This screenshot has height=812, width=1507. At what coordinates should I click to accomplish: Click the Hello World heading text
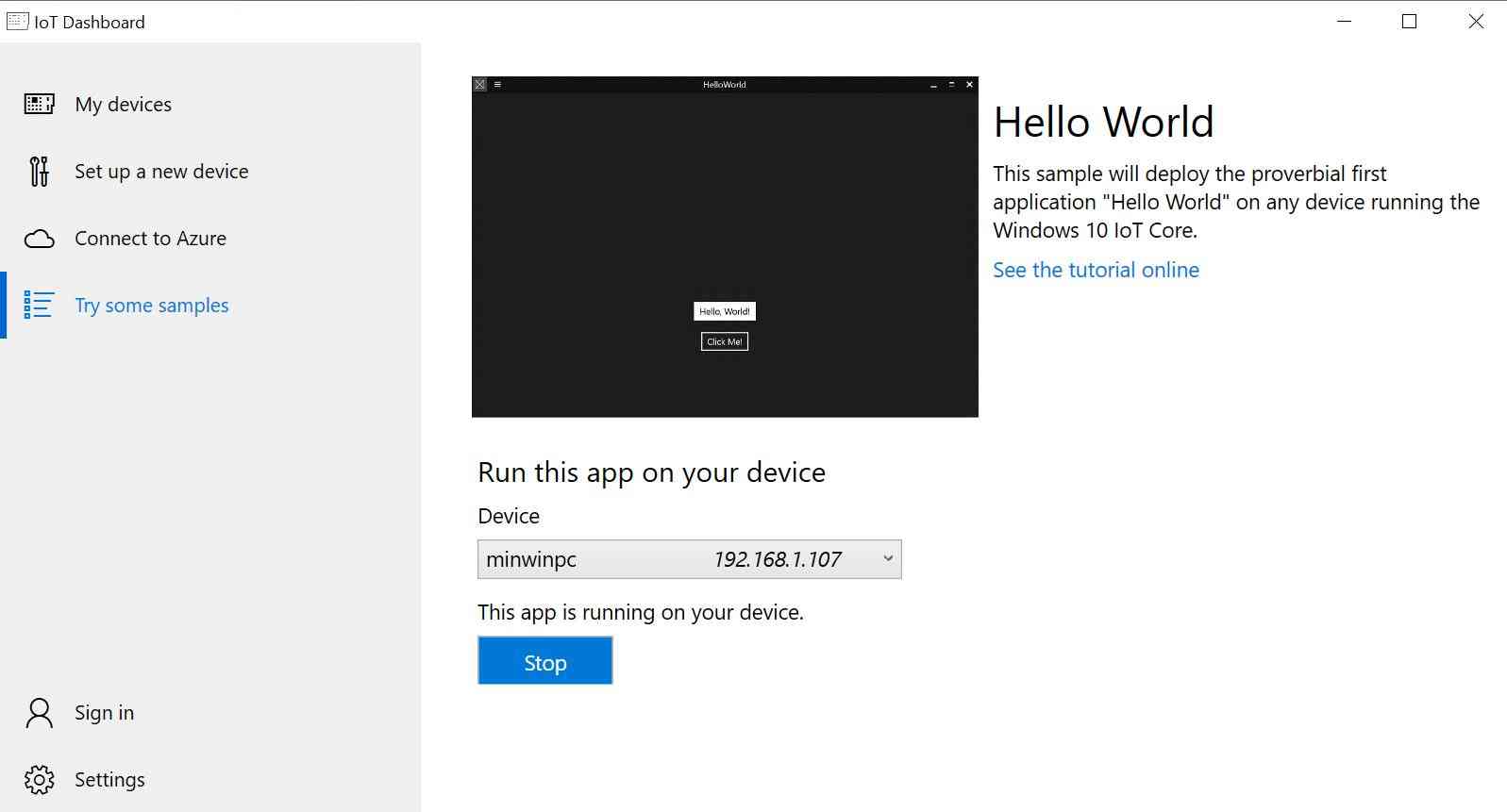[1103, 122]
